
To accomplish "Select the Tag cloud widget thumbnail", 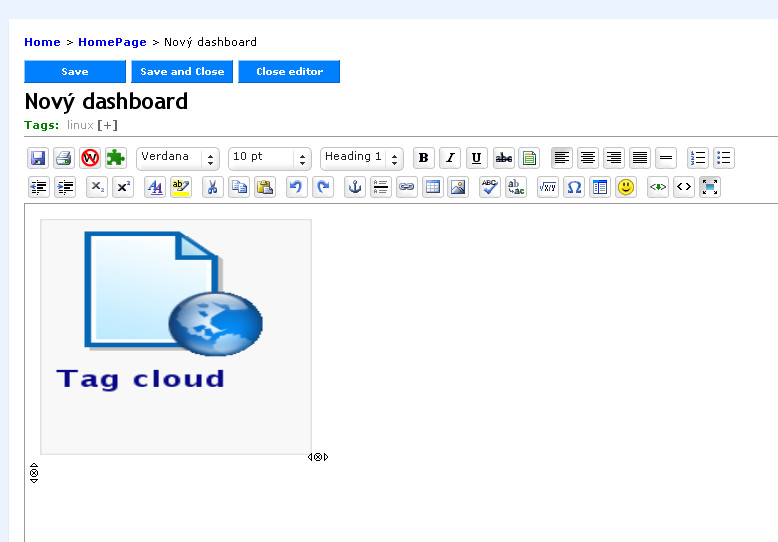I will 176,337.
